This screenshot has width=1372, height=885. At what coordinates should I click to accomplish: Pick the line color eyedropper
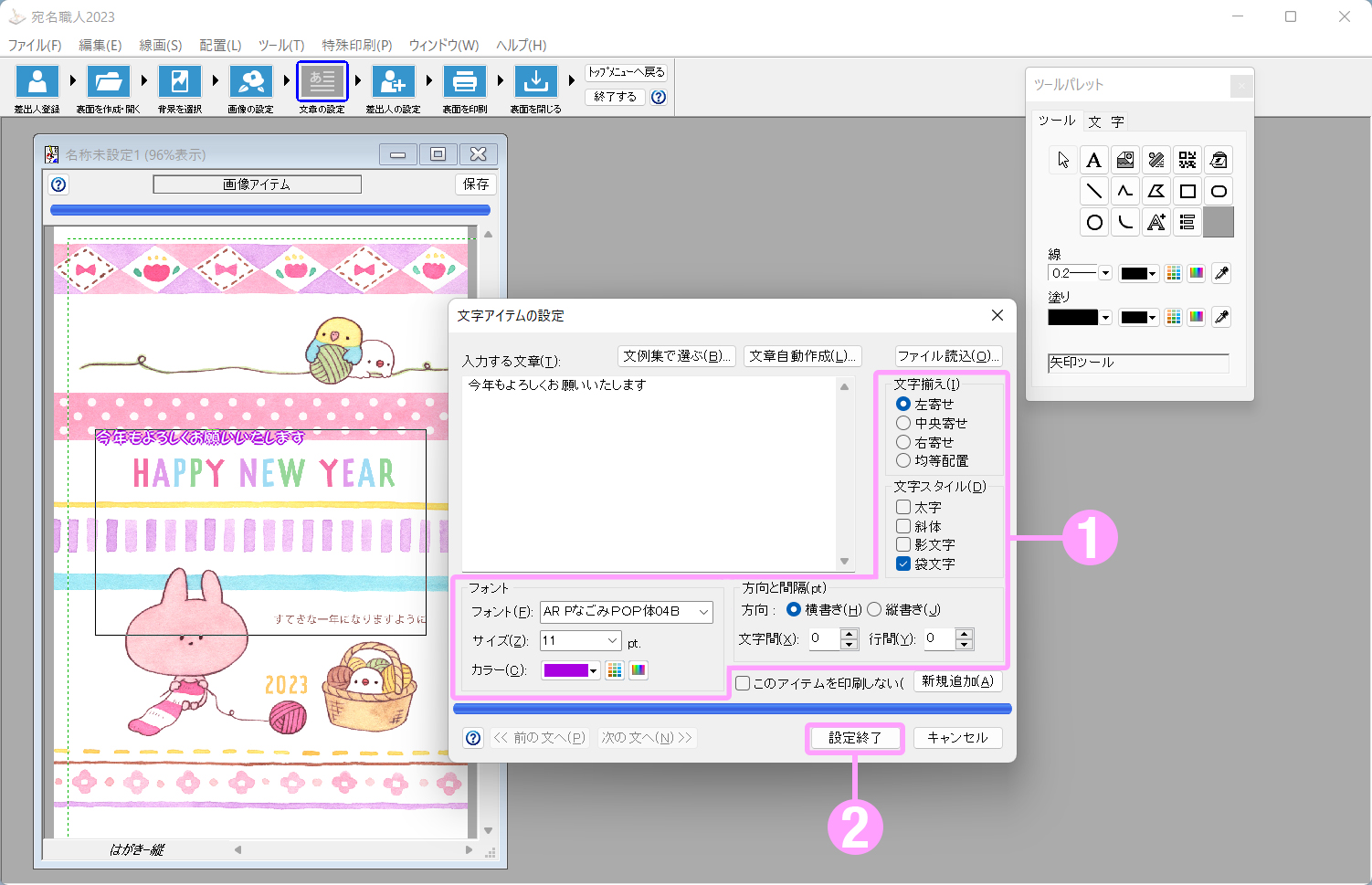click(1221, 273)
